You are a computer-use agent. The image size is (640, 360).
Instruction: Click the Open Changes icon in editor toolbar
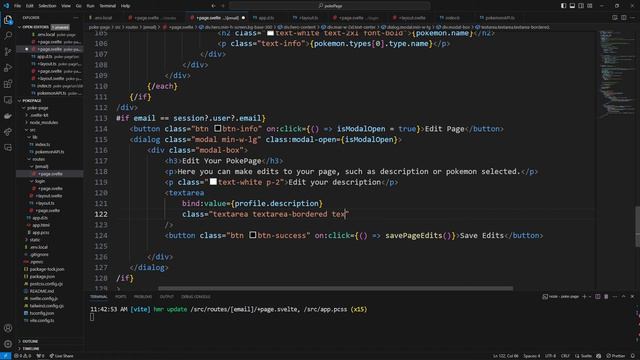pyautogui.click(x=615, y=18)
